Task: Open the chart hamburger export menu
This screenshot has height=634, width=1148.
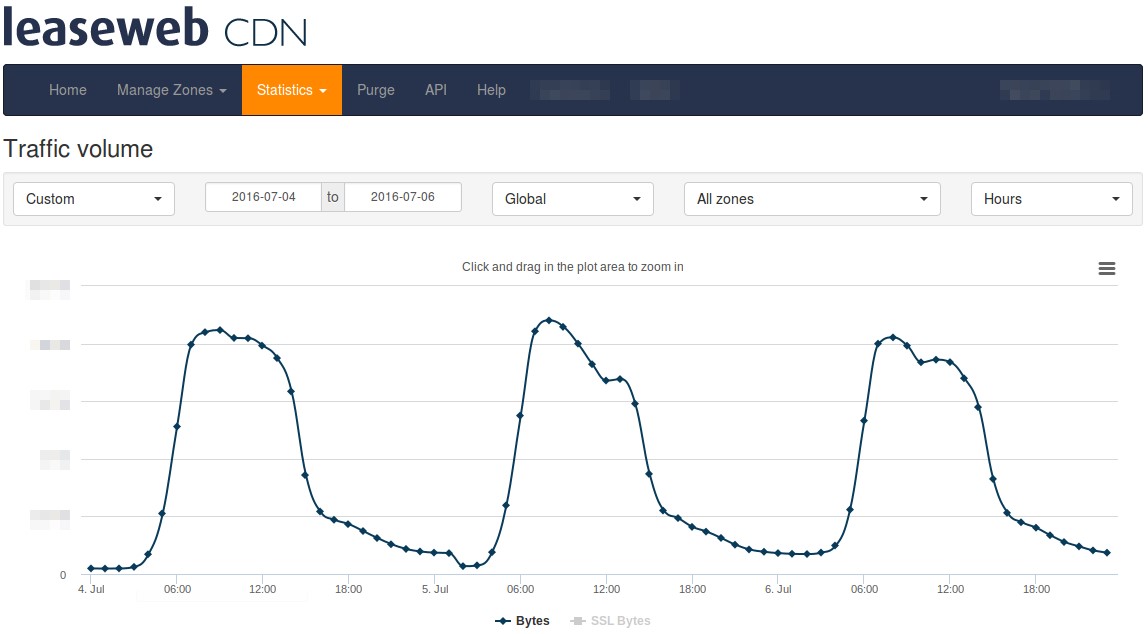Action: 1106,268
